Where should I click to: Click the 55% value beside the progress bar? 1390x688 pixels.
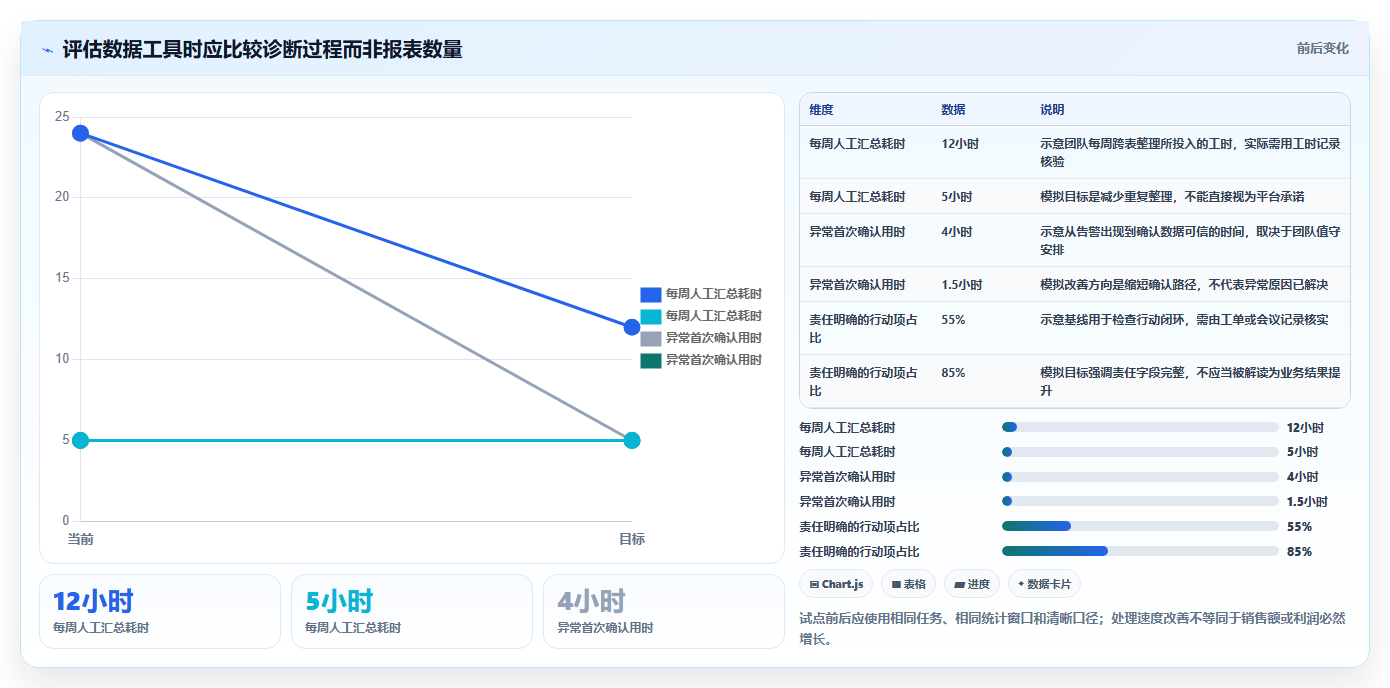[1299, 526]
